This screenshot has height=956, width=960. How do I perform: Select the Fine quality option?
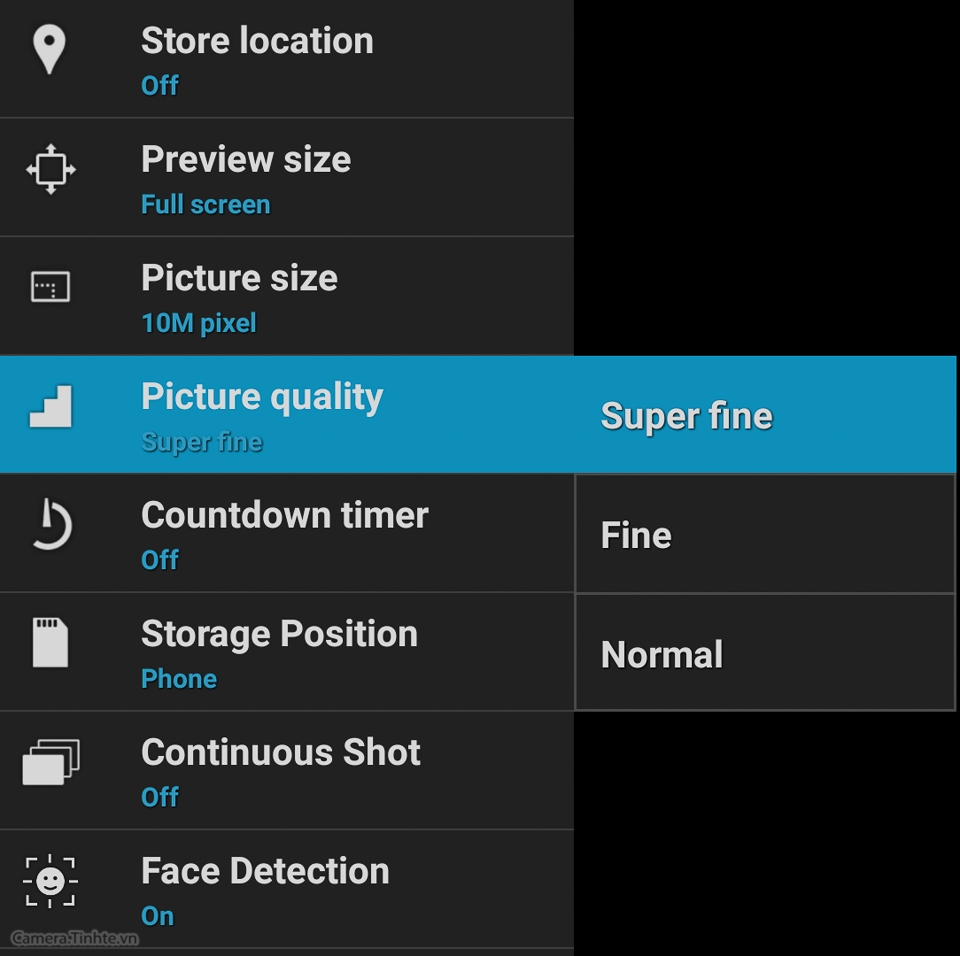(x=765, y=534)
